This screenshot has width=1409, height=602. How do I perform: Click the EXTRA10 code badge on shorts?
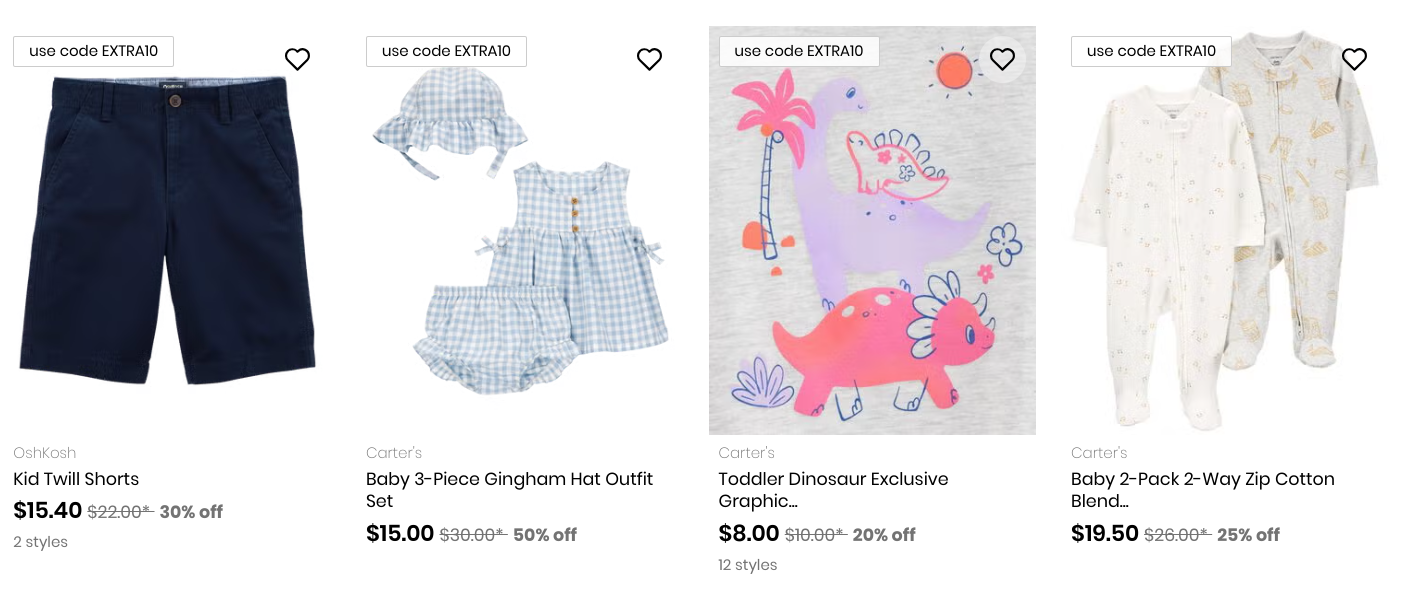pos(93,51)
